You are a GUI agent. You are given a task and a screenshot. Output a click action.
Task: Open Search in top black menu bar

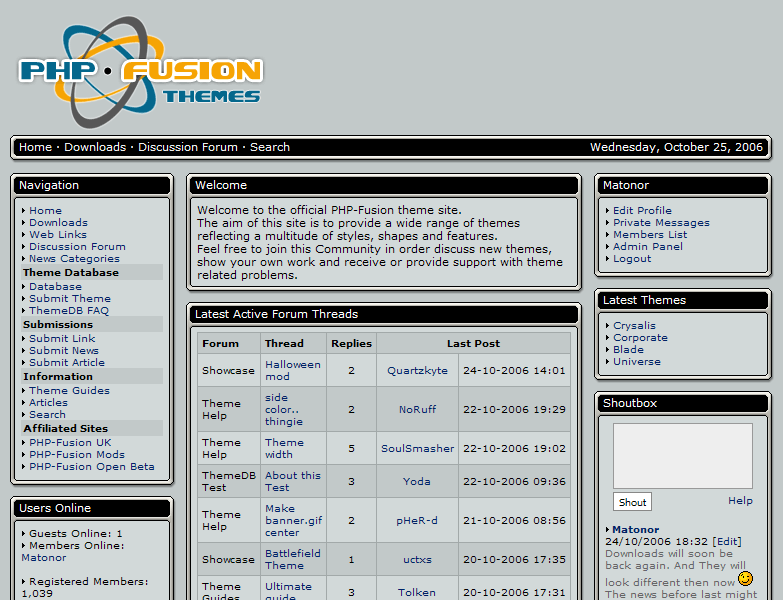pyautogui.click(x=270, y=147)
